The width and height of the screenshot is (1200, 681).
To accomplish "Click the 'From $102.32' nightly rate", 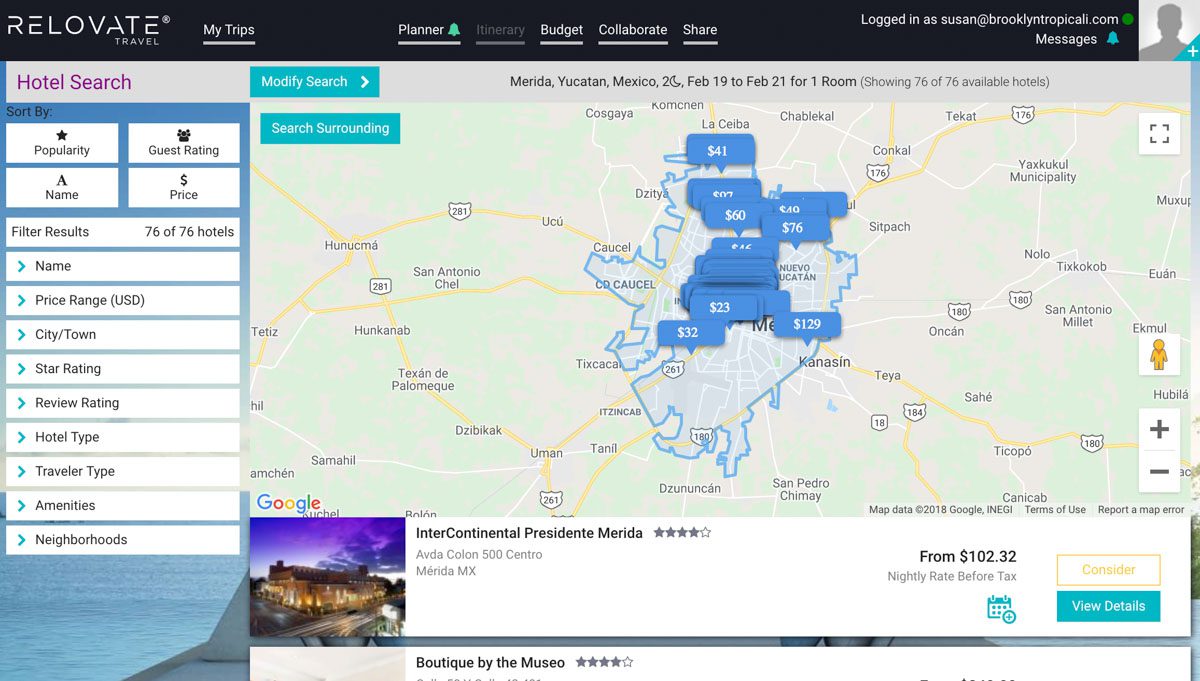I will pyautogui.click(x=968, y=556).
